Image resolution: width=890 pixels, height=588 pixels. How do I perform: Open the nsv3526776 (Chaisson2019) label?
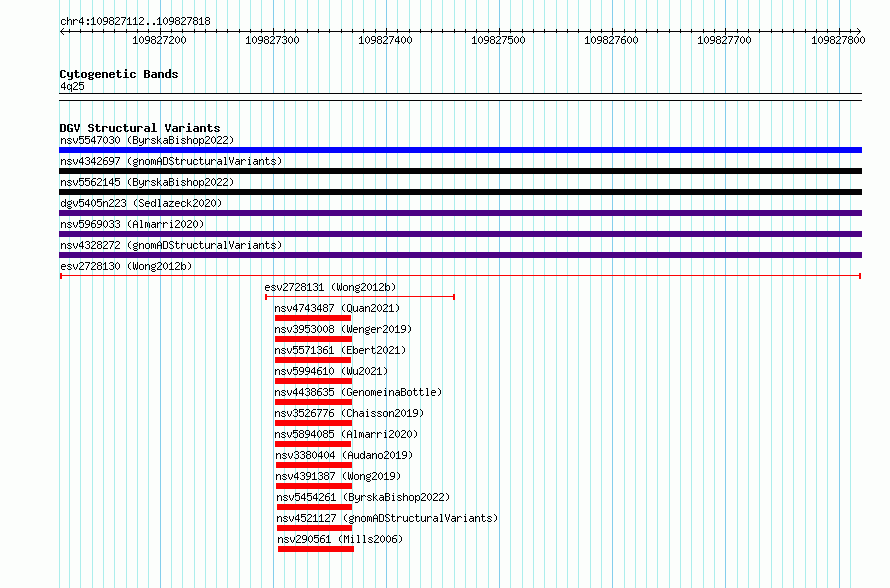pos(349,413)
